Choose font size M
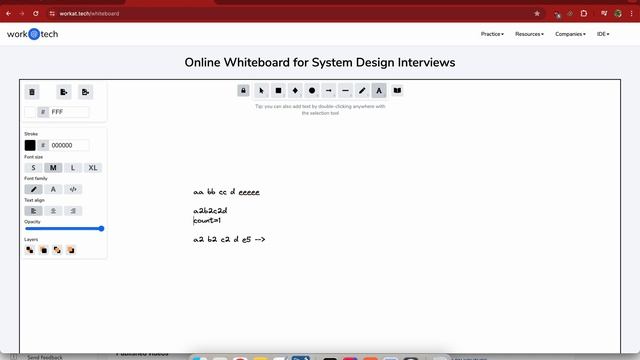The height and width of the screenshot is (360, 640). tap(53, 168)
